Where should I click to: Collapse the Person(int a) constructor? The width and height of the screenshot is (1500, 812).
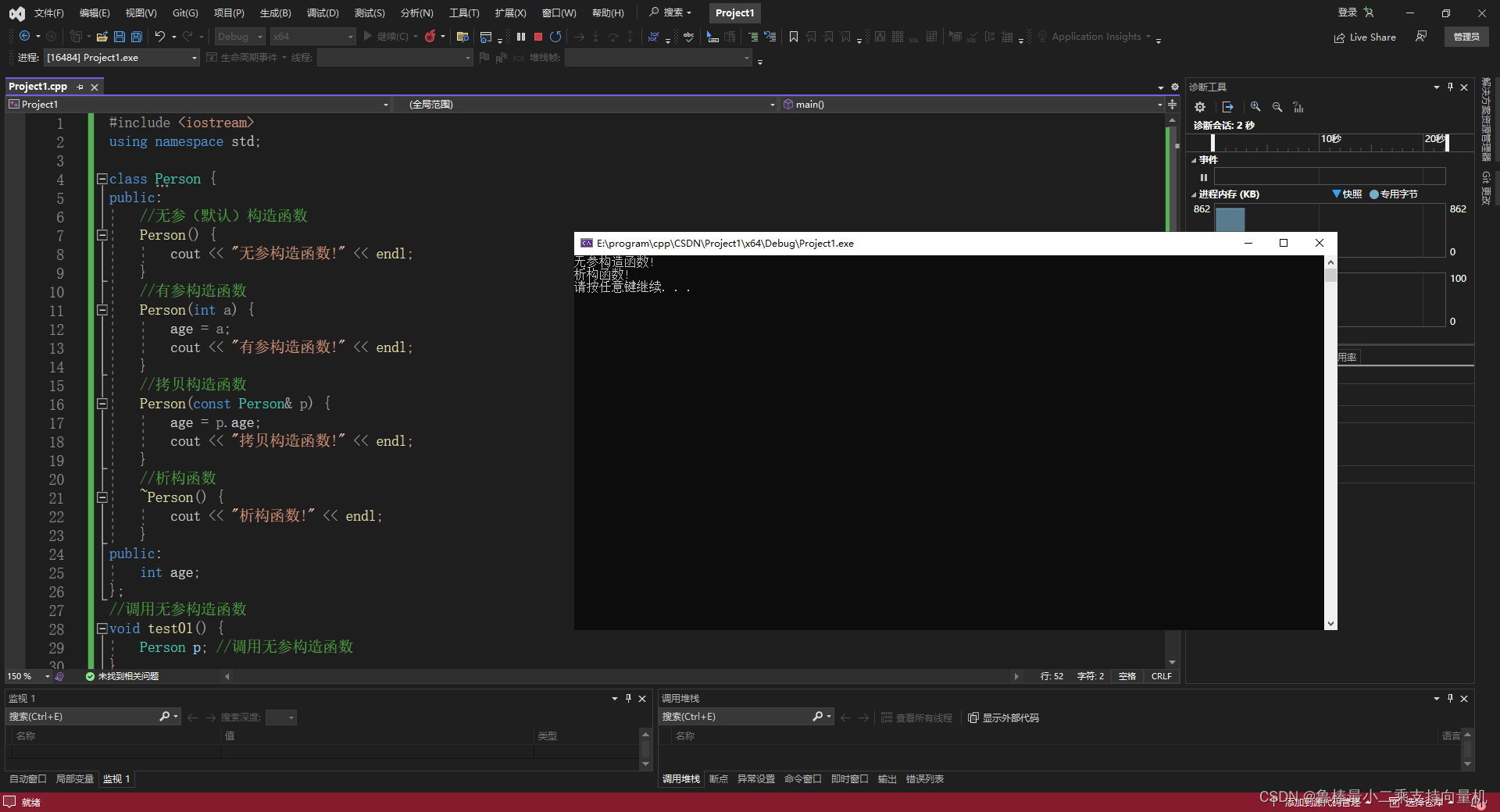pos(102,310)
